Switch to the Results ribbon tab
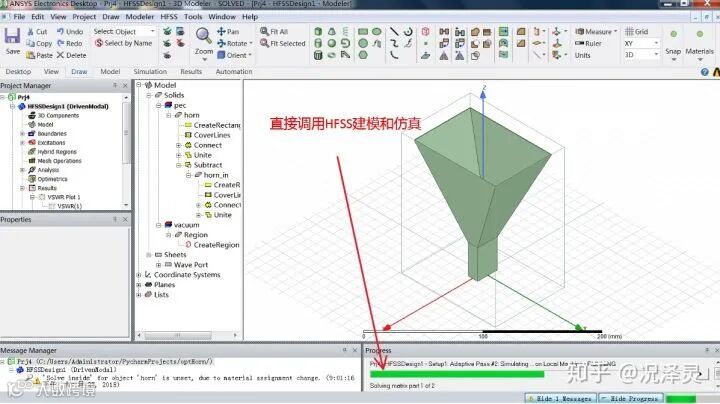Image resolution: width=720 pixels, height=404 pixels. click(191, 72)
